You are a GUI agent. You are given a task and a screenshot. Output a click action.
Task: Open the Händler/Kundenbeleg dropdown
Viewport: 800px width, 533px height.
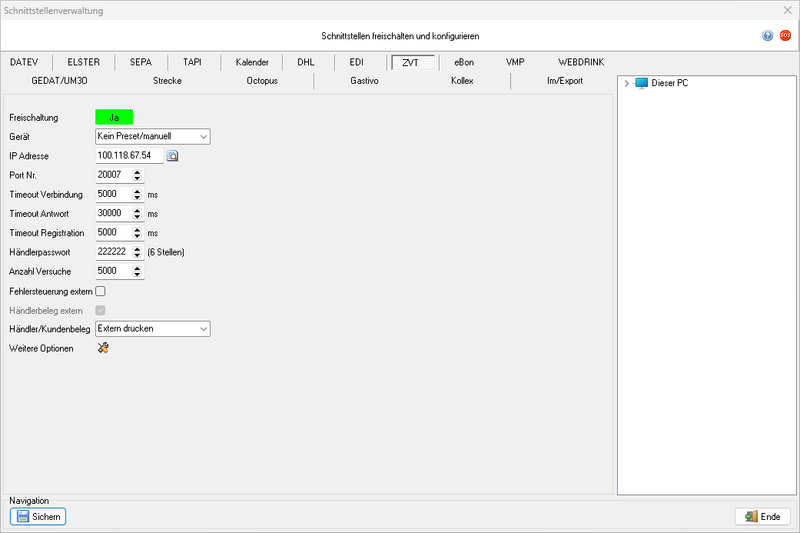[x=203, y=328]
